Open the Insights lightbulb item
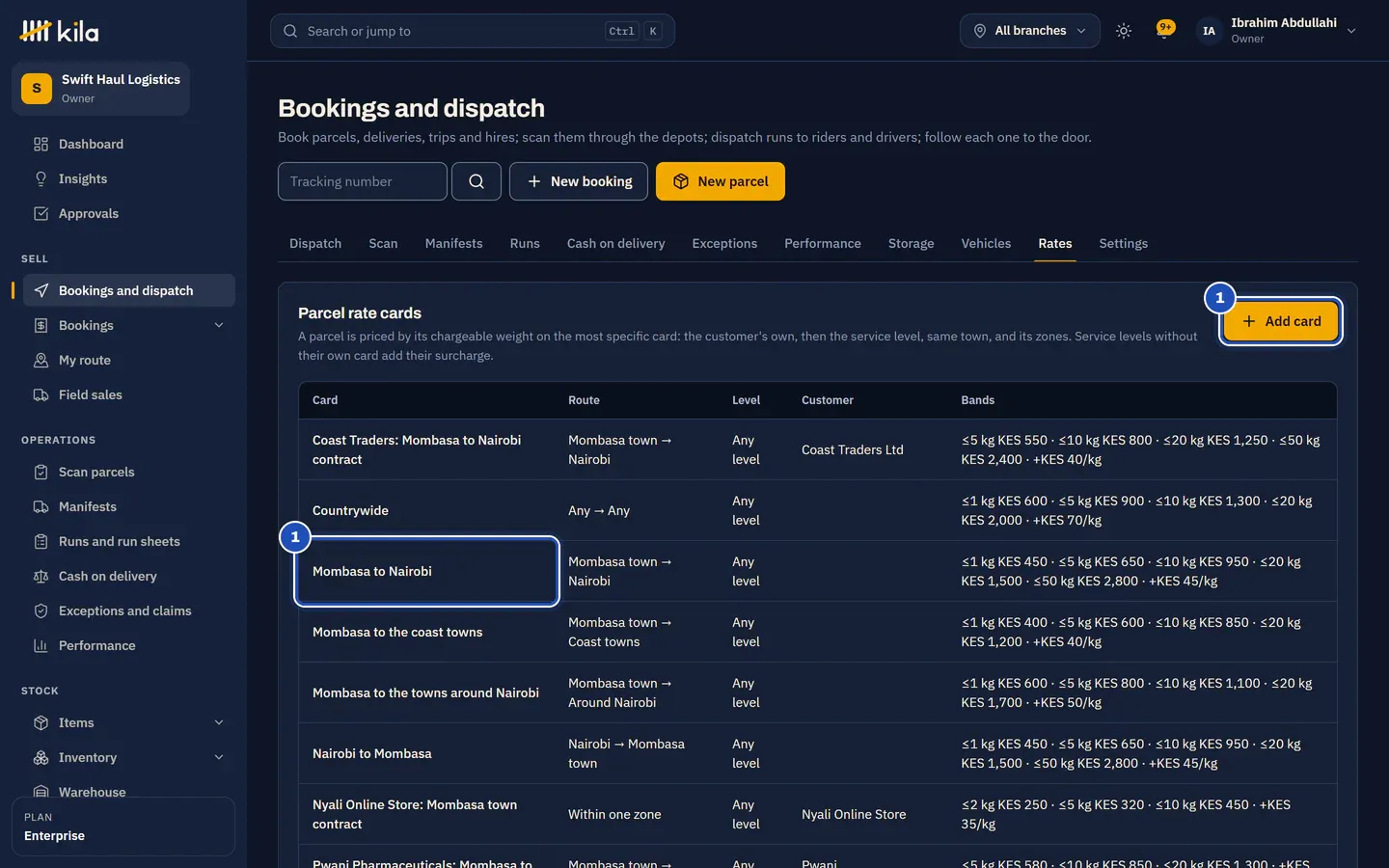This screenshot has width=1389, height=868. pyautogui.click(x=128, y=178)
